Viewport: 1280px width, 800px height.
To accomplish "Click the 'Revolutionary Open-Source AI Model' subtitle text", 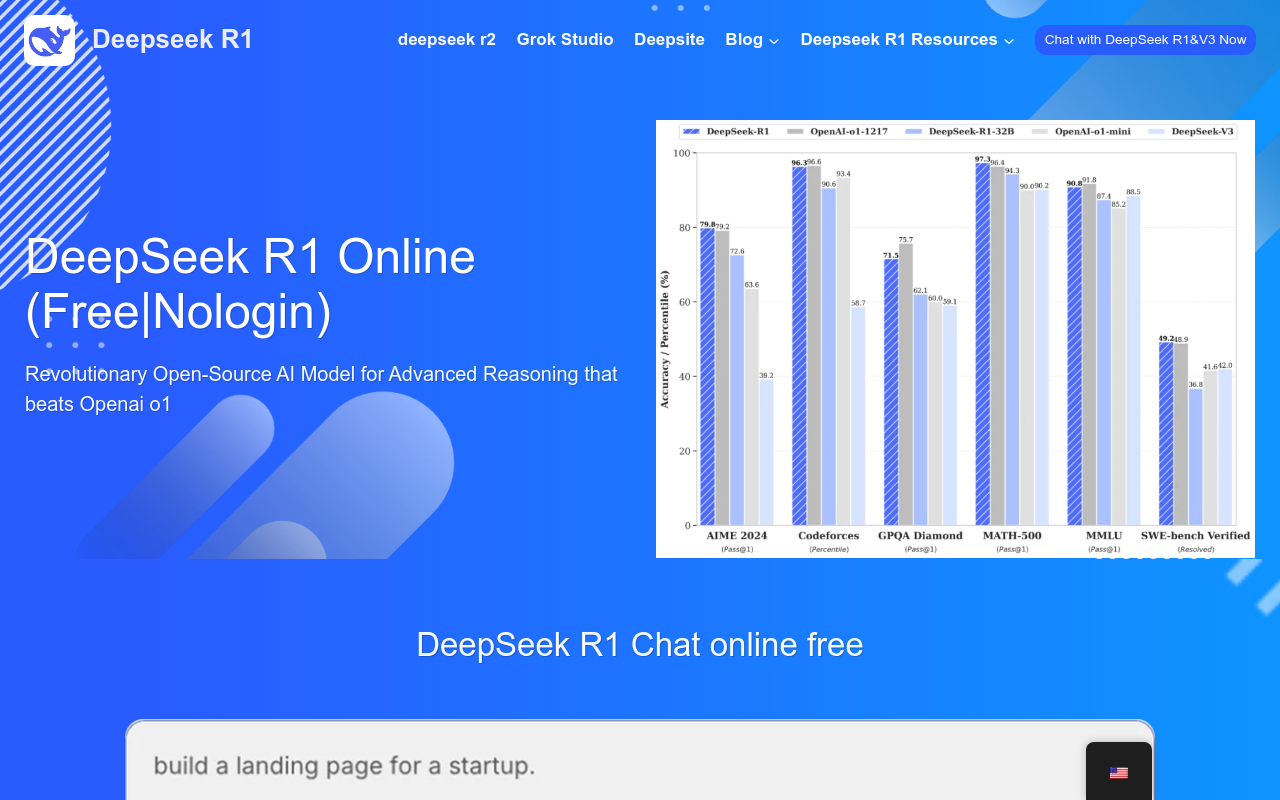I will pos(321,389).
